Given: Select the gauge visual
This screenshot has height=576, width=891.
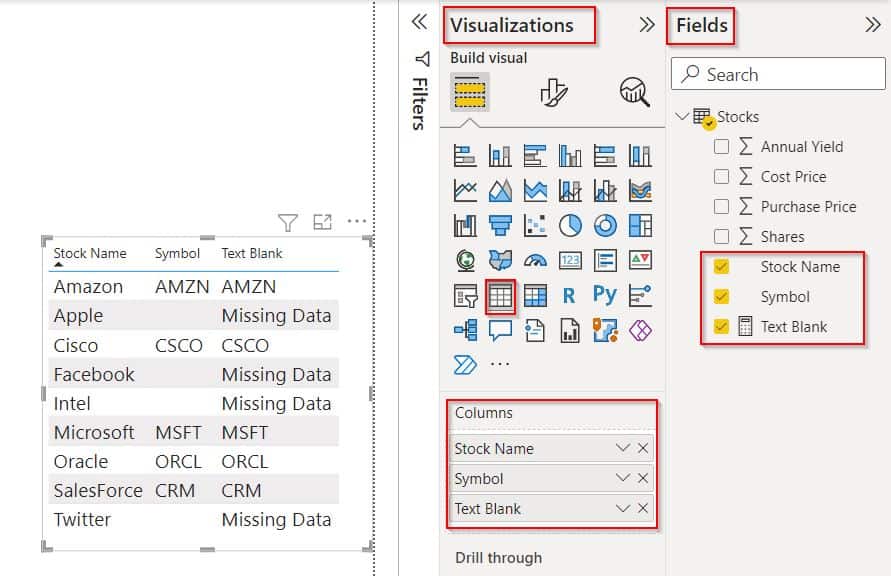Looking at the screenshot, I should click(x=535, y=261).
